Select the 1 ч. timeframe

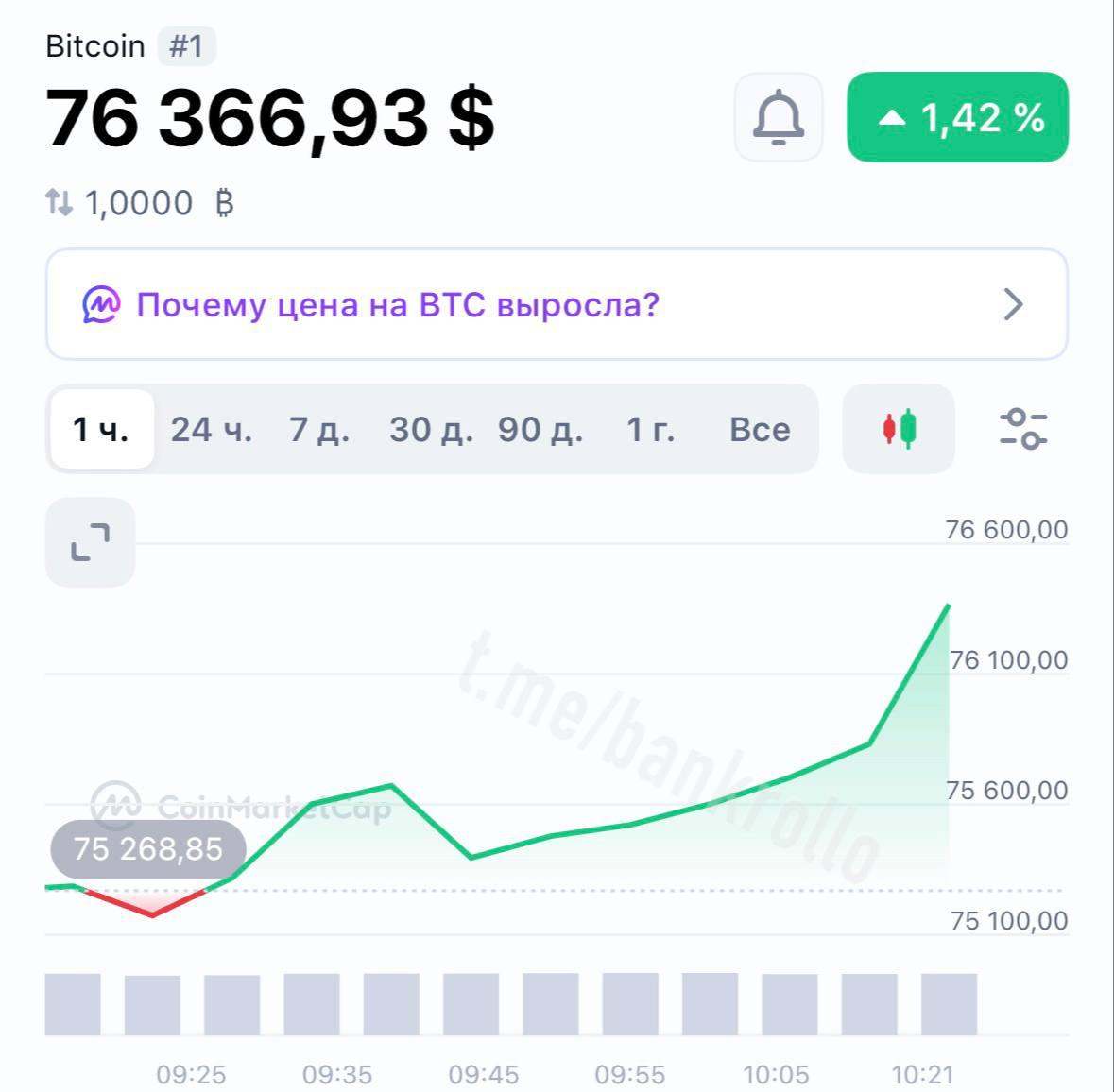pyautogui.click(x=102, y=429)
